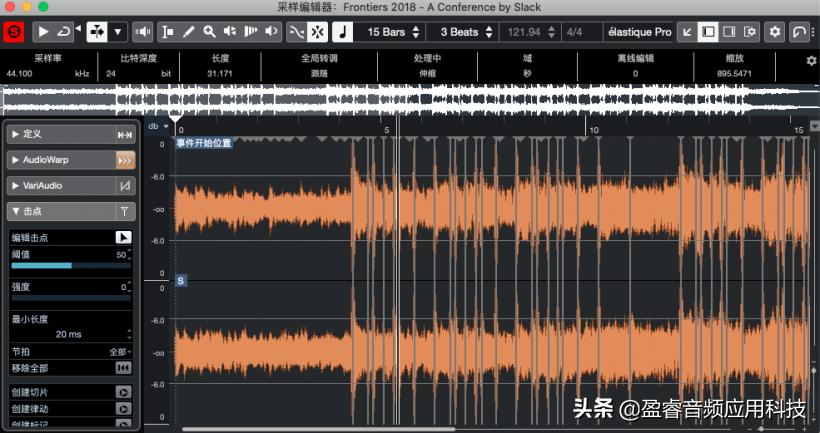
Task: Toggle the right zone layout icon
Action: click(729, 32)
